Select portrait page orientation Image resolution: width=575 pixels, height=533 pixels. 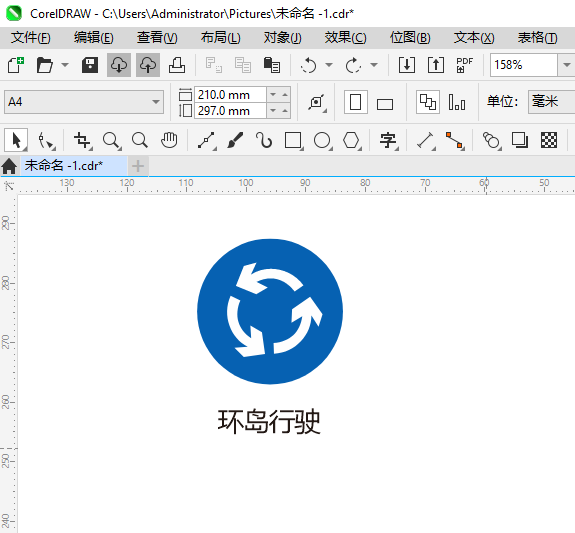point(356,102)
